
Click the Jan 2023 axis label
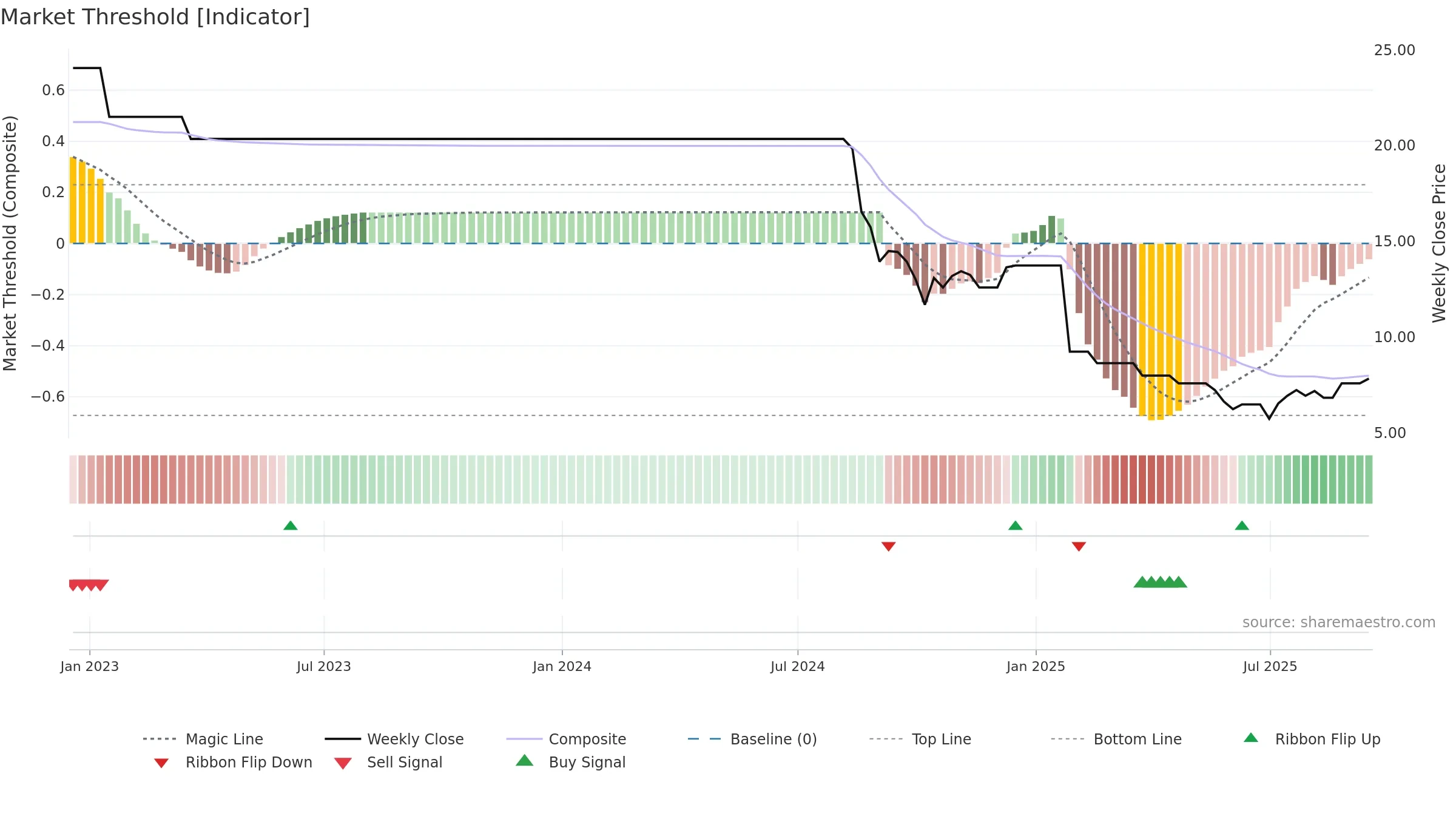click(x=90, y=667)
